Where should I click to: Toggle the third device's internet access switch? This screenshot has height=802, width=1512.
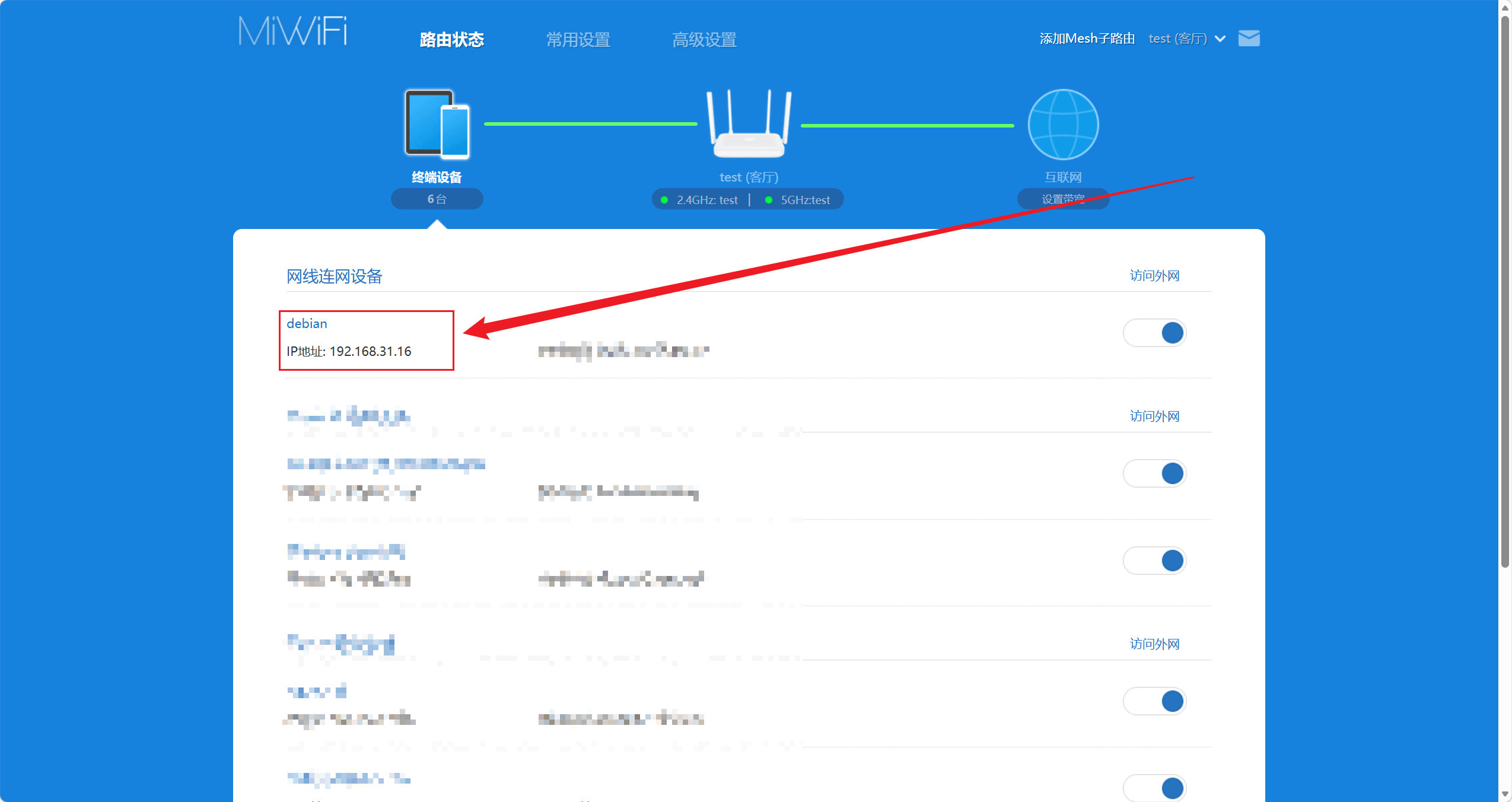(x=1154, y=561)
